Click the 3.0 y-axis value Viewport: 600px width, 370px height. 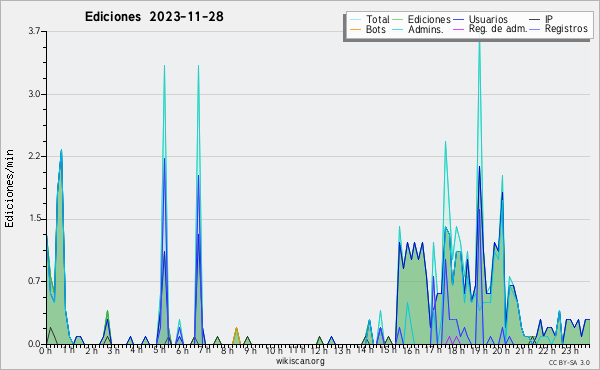34,94
